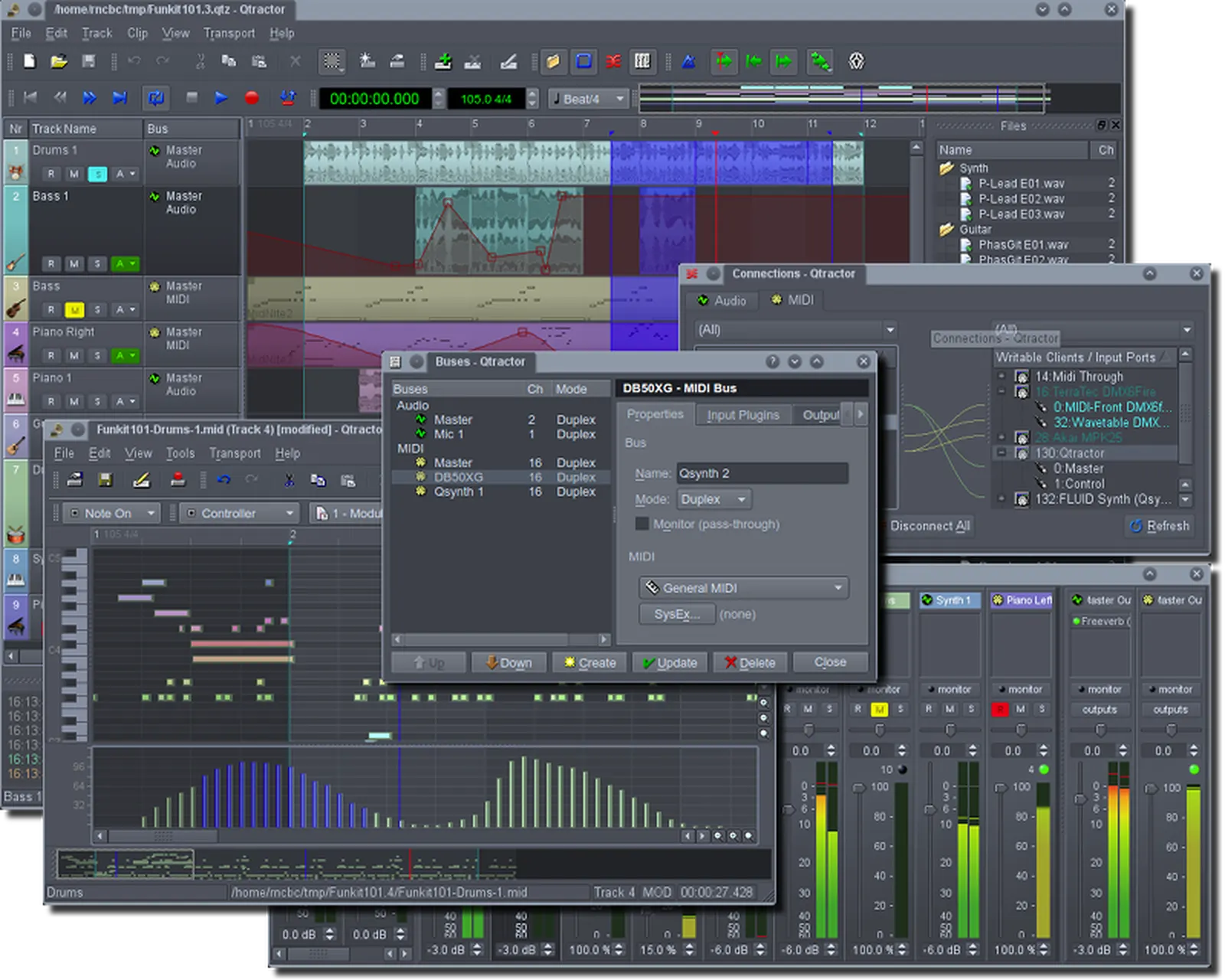Open the Tools menu of the MIDI editor
The width and height of the screenshot is (1225, 980).
pos(181,453)
